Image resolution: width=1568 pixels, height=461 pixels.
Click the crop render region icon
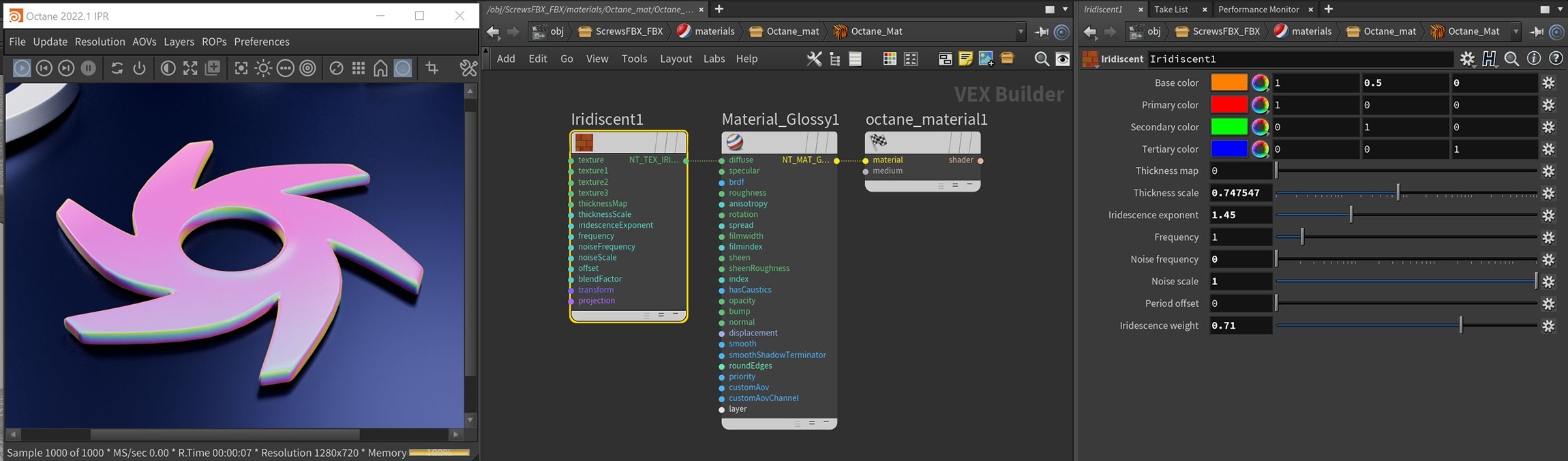pyautogui.click(x=432, y=68)
